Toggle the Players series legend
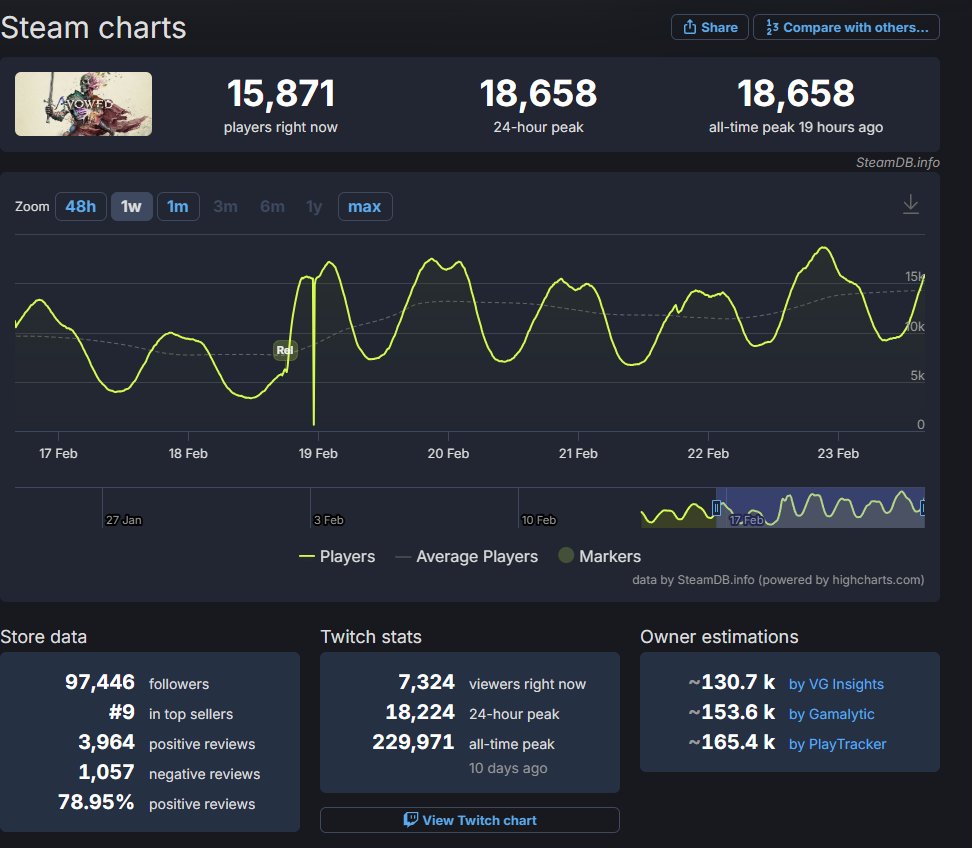This screenshot has width=972, height=848. [x=337, y=557]
